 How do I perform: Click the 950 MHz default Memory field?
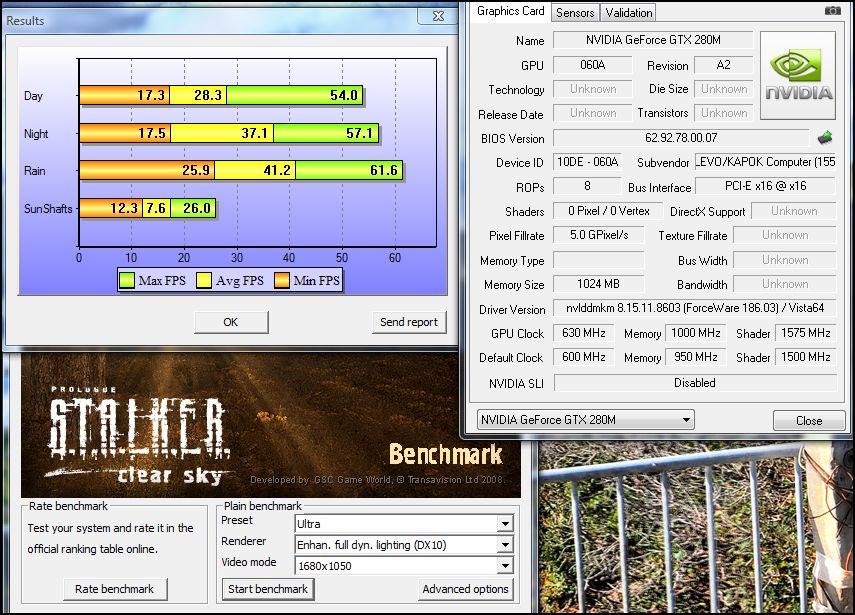click(x=695, y=357)
